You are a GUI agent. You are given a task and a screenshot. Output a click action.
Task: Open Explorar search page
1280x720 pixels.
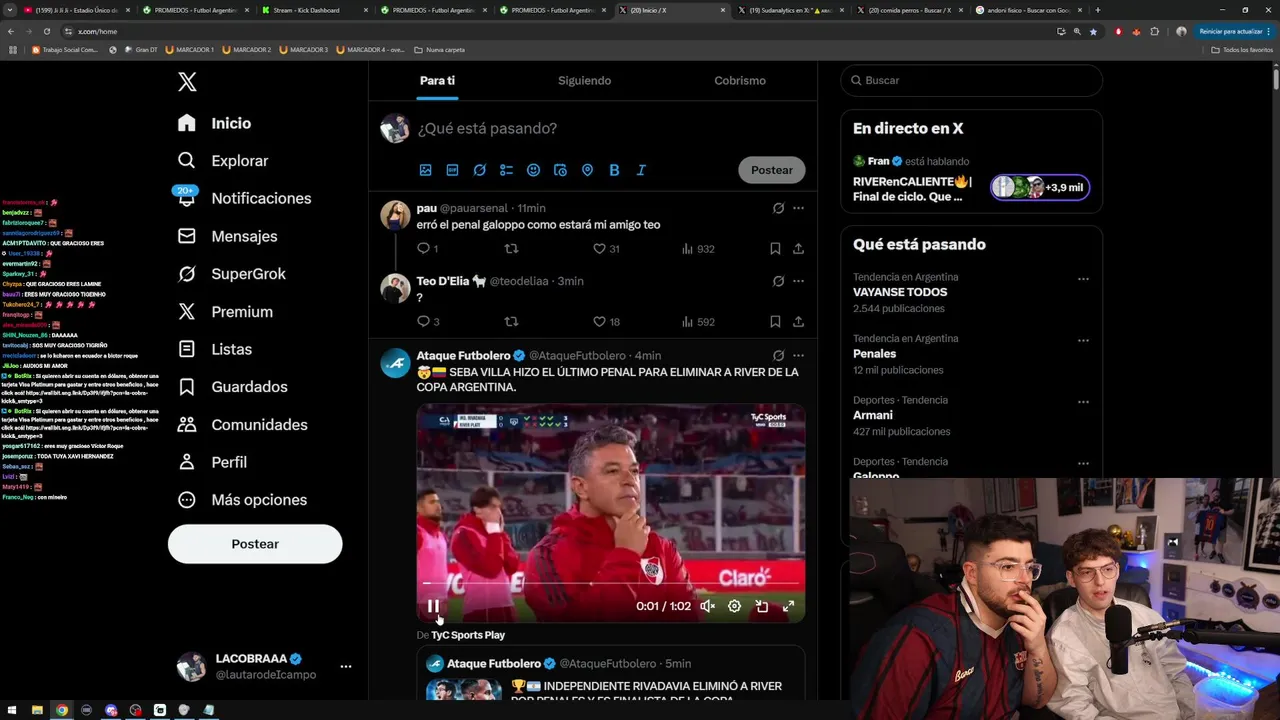223,160
